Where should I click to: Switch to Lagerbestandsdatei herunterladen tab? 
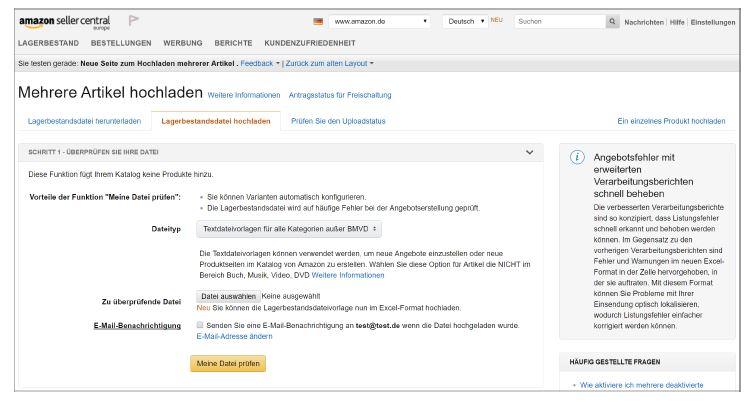(x=84, y=121)
